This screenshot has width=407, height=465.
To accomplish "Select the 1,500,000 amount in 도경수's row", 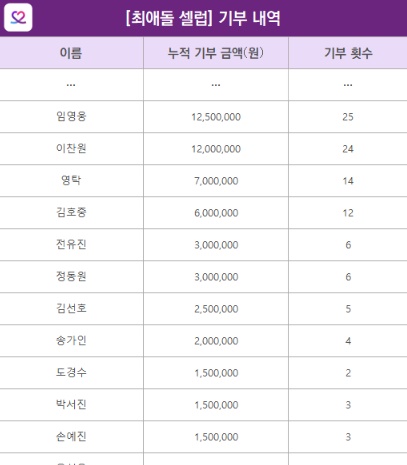I will (216, 373).
